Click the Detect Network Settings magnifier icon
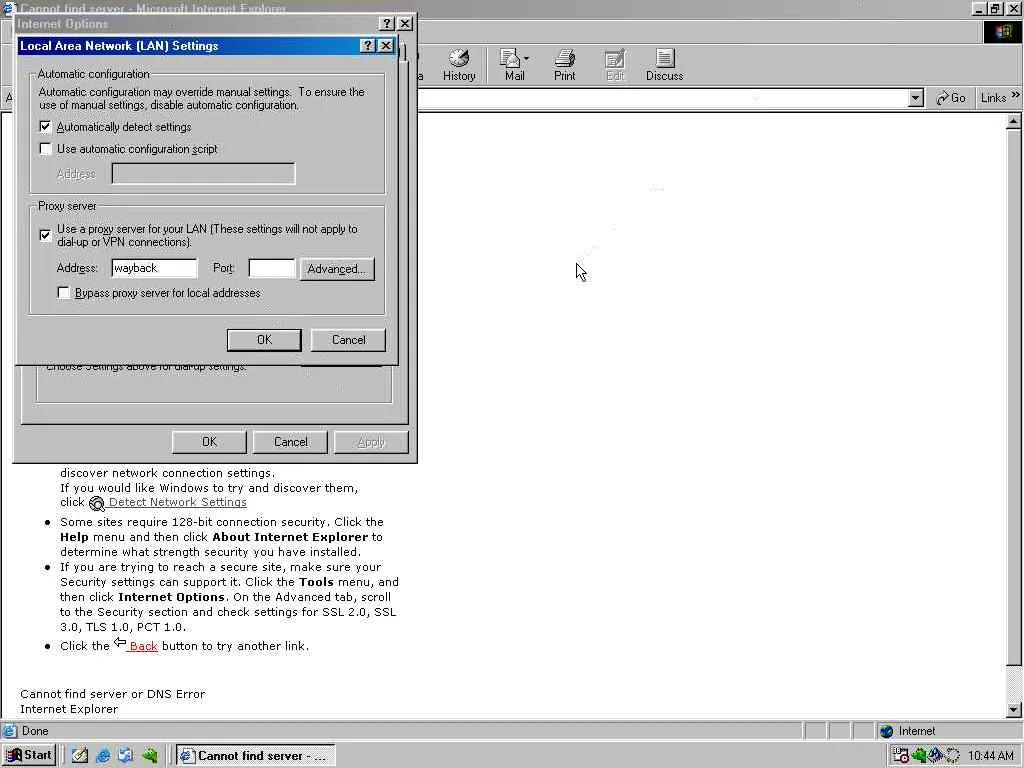Image resolution: width=1024 pixels, height=768 pixels. point(97,504)
